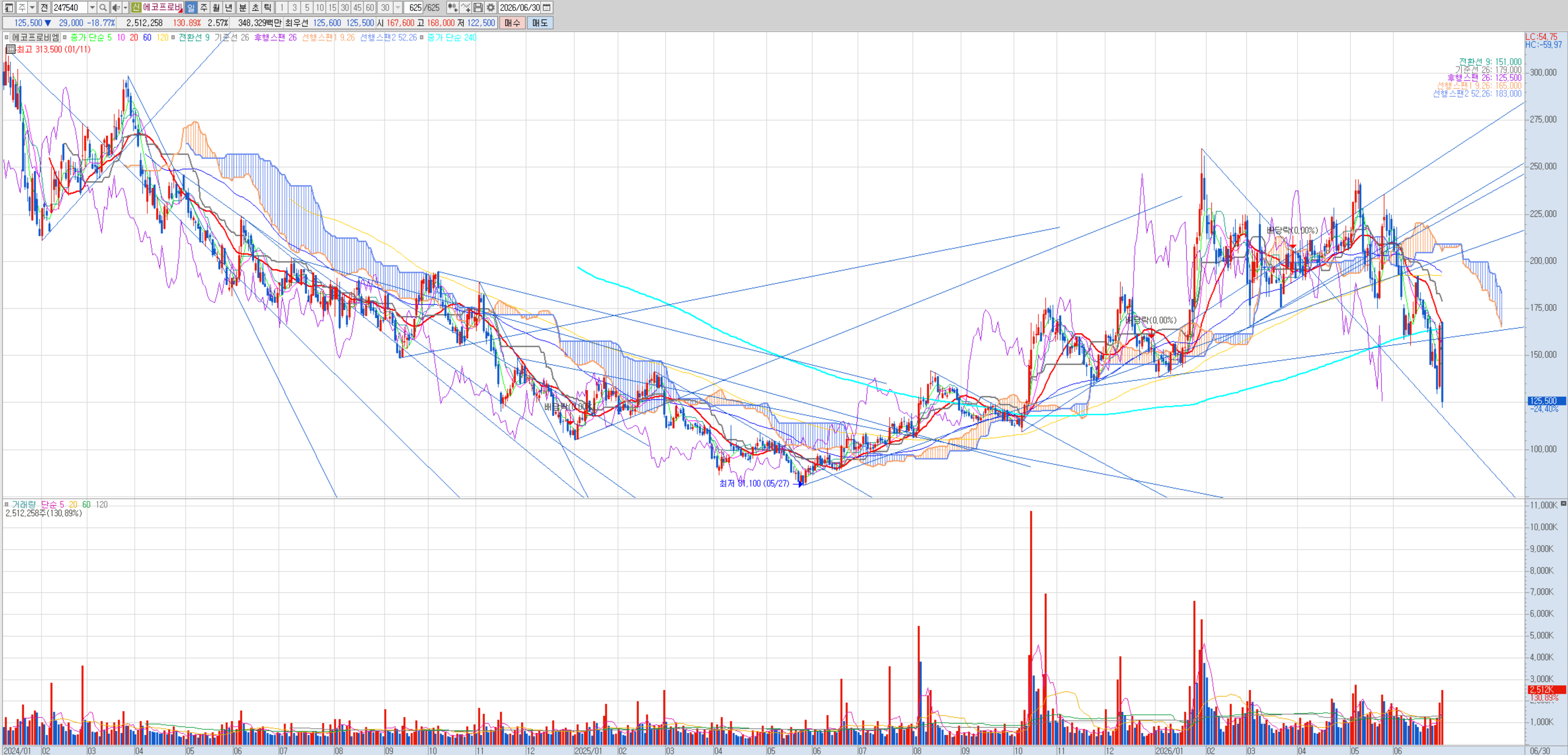The height and width of the screenshot is (755, 1568).
Task: Switch to 월 monthly chart period
Action: pyautogui.click(x=216, y=7)
